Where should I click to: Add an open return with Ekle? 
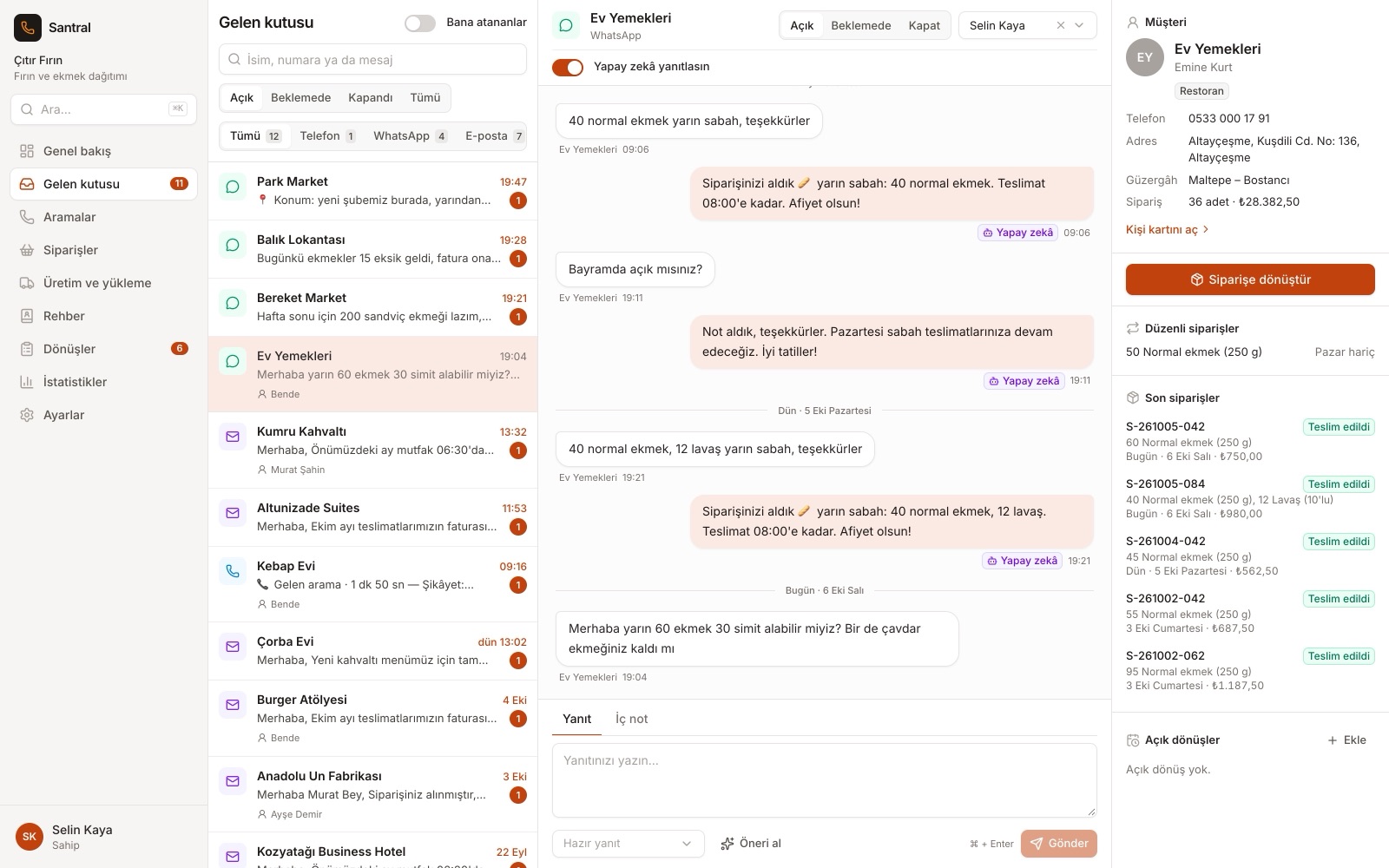(1347, 740)
